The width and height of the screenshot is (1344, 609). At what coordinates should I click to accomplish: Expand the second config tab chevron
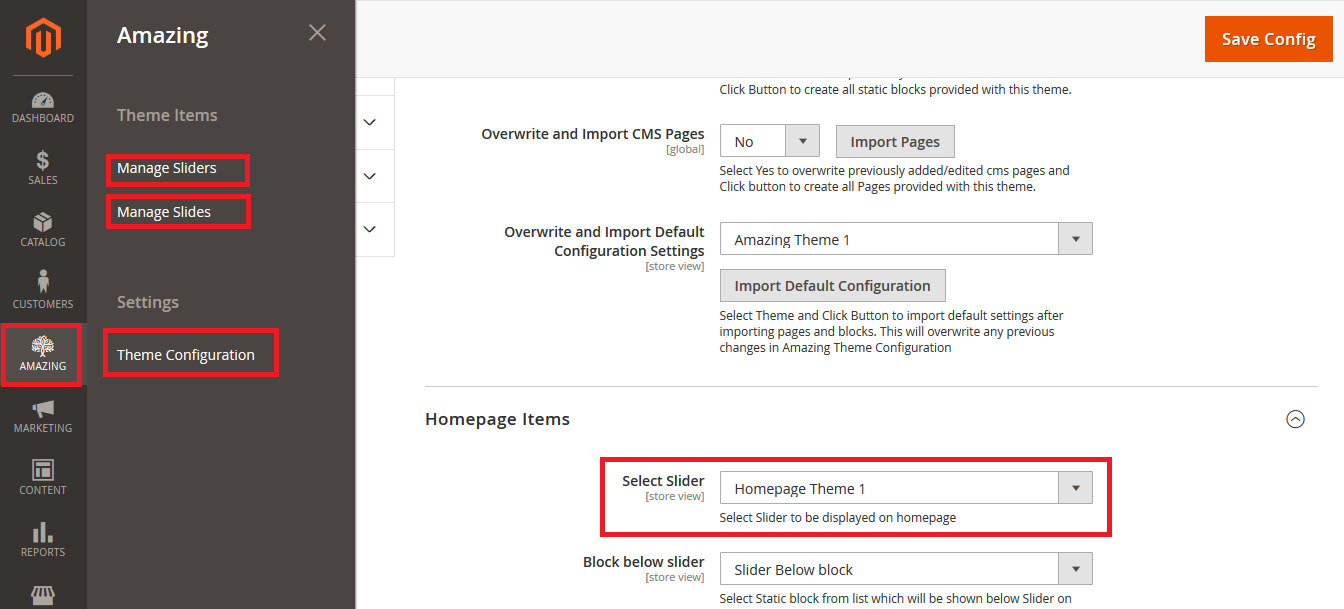pyautogui.click(x=369, y=176)
